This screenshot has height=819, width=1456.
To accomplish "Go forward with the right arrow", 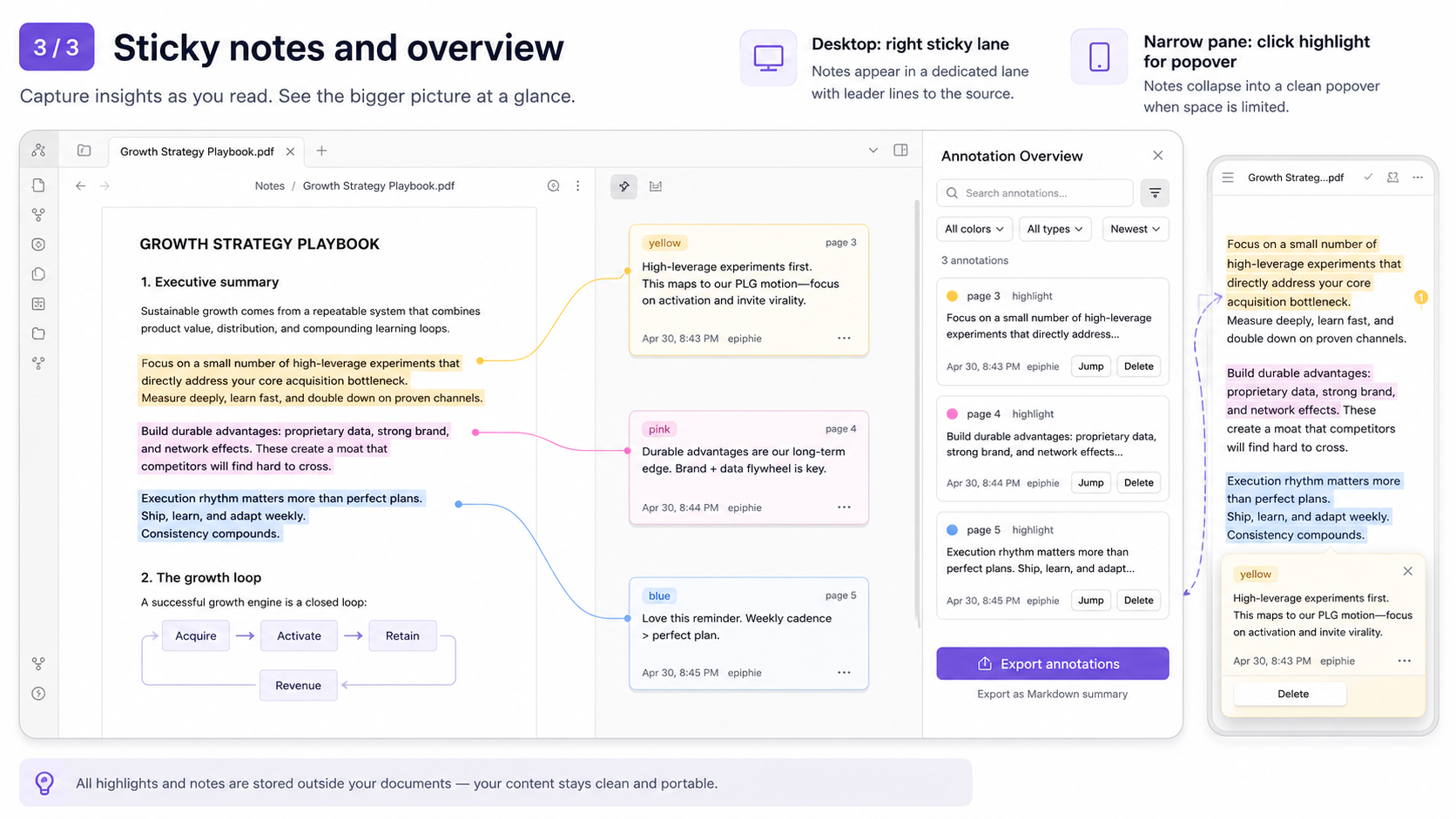I will click(104, 185).
